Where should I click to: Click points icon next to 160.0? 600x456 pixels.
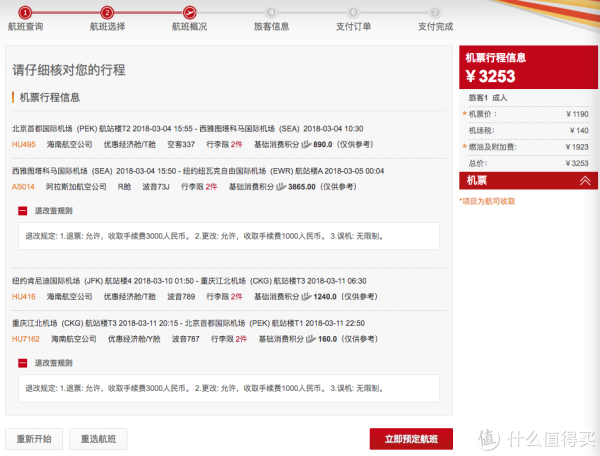(311, 339)
